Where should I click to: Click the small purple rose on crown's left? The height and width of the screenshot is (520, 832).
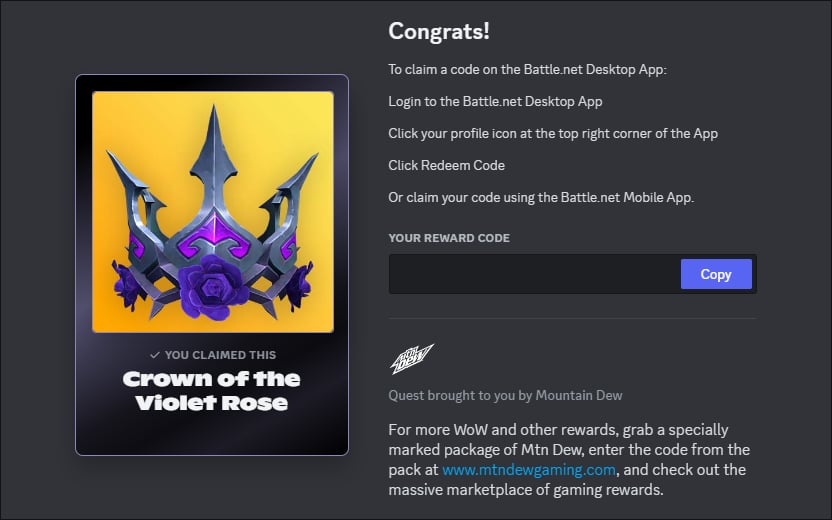pos(131,283)
